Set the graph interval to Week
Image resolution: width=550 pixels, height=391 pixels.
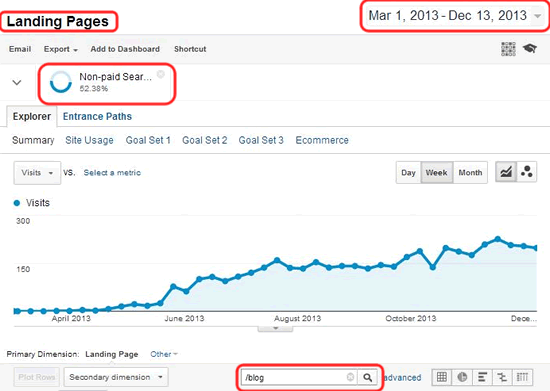tap(437, 173)
